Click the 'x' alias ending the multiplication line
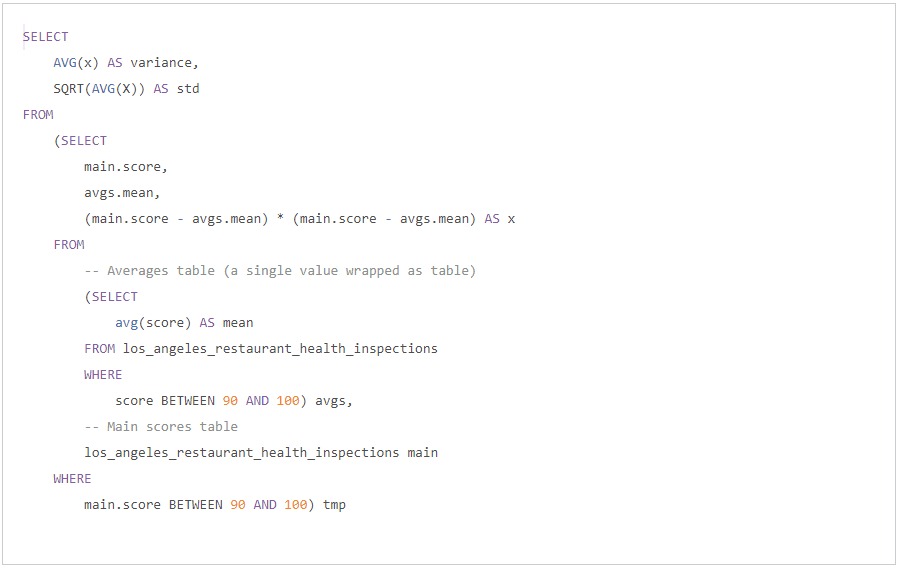The width and height of the screenshot is (901, 570). click(x=511, y=219)
